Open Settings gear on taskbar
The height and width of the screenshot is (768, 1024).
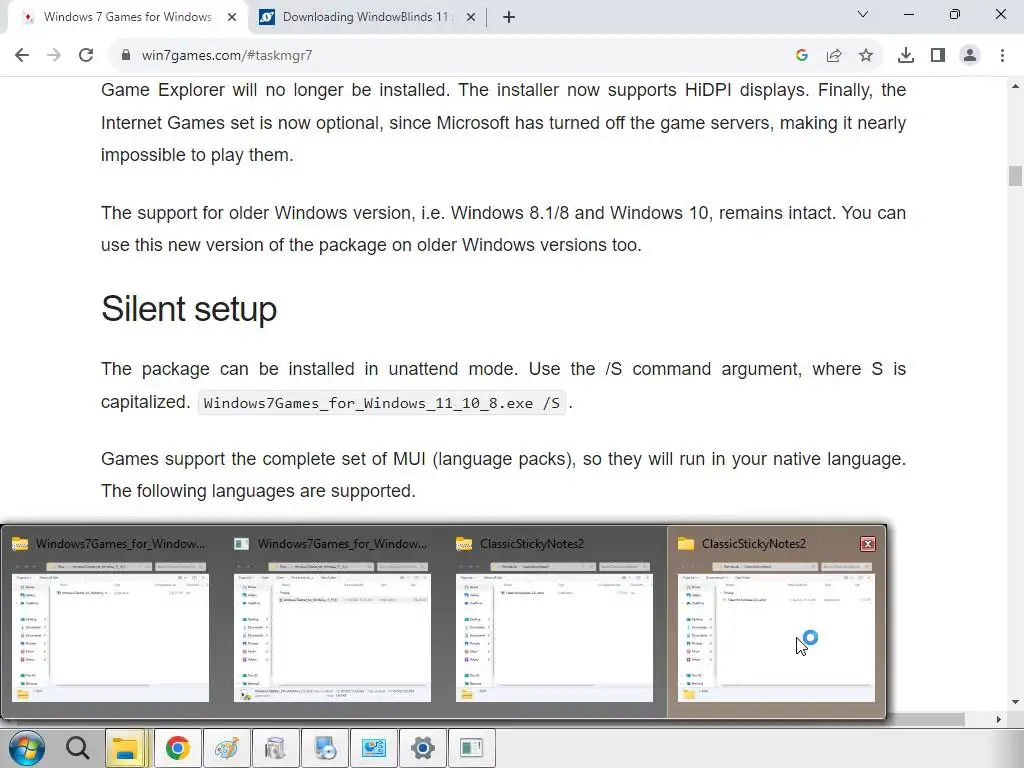click(x=423, y=748)
